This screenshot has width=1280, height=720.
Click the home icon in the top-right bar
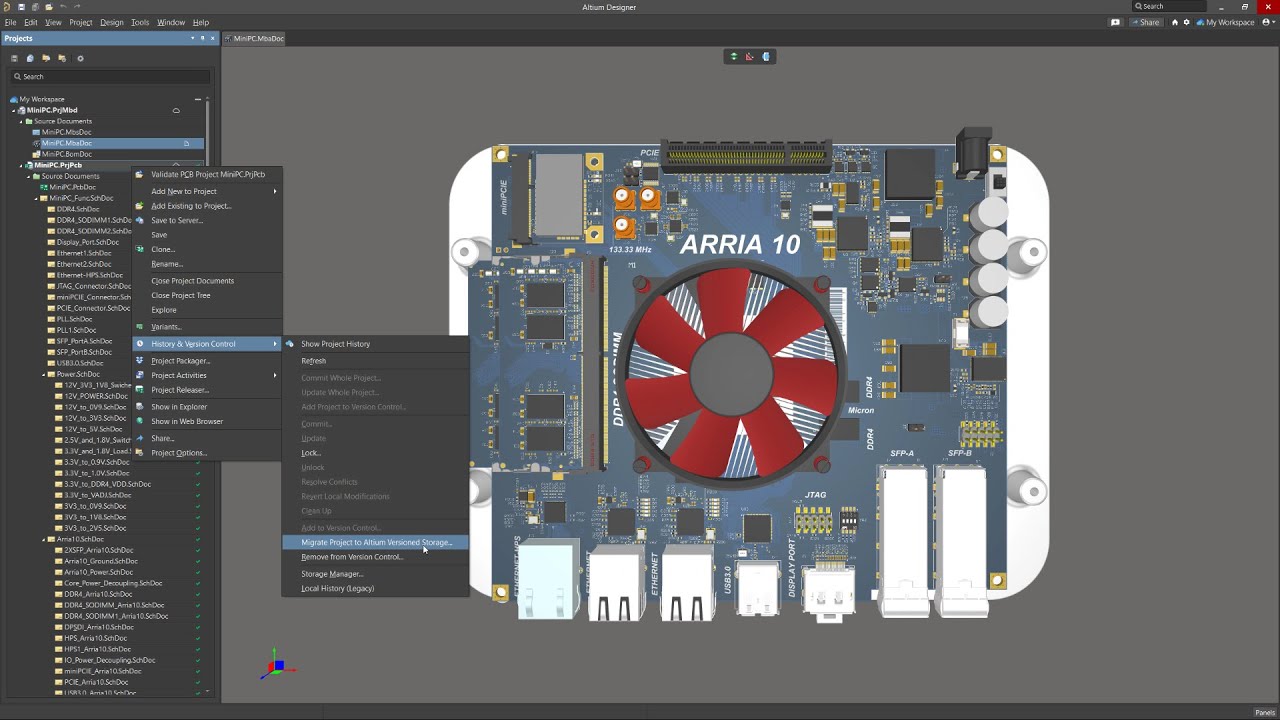pos(1175,22)
